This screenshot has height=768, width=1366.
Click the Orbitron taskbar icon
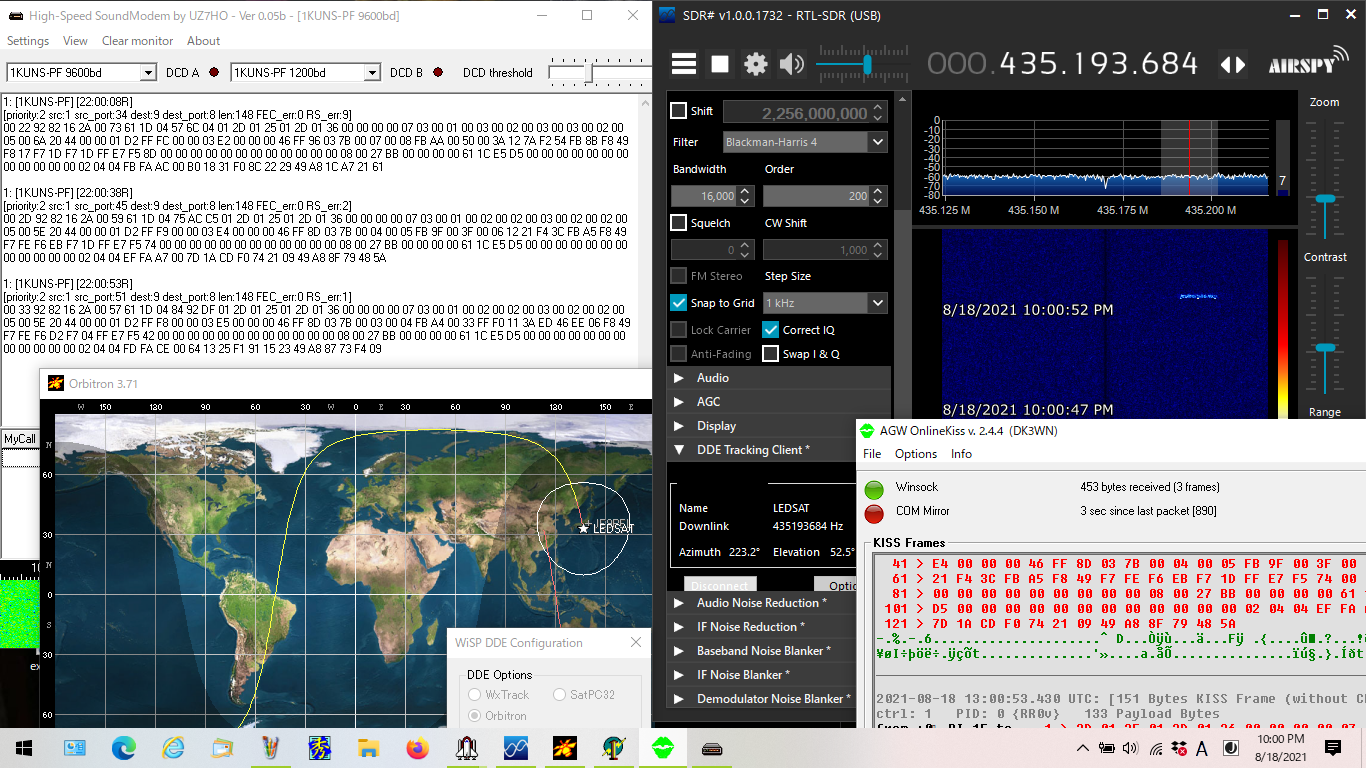click(x=565, y=747)
